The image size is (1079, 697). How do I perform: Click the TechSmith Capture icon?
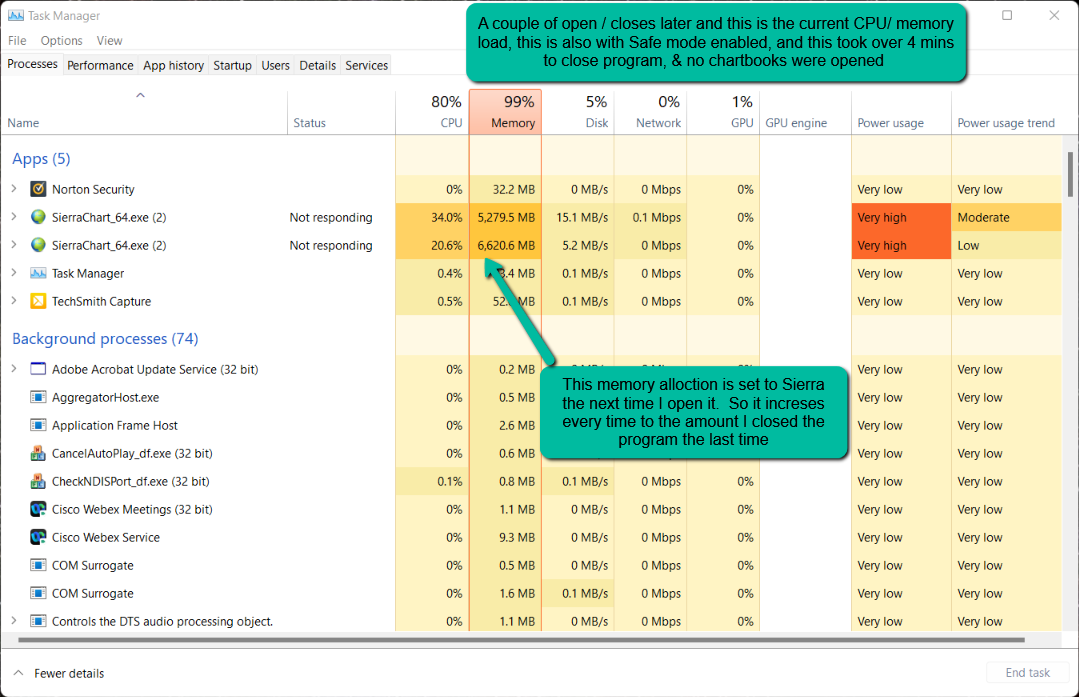pyautogui.click(x=39, y=301)
